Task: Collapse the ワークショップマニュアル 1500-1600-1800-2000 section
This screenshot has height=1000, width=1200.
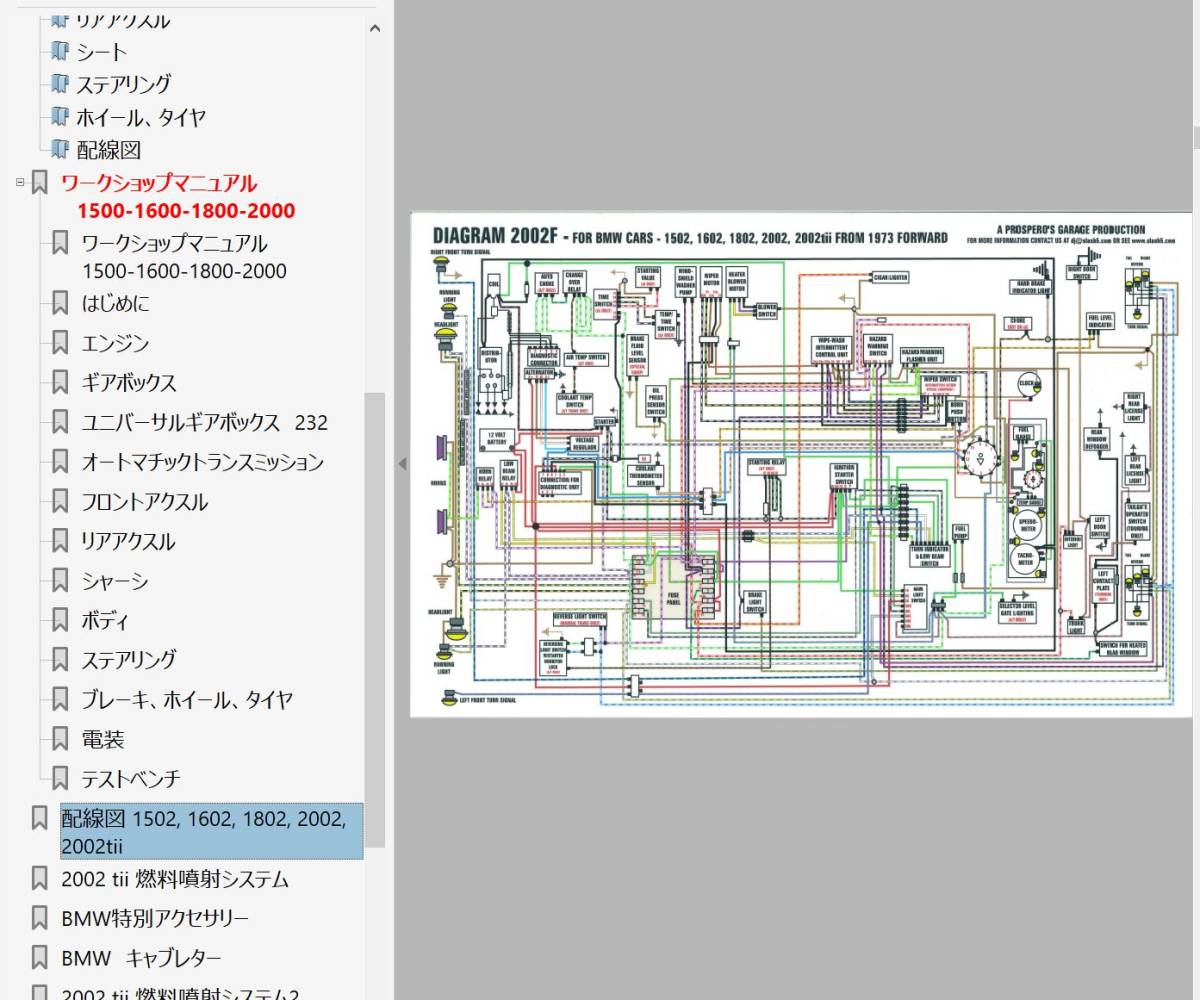Action: (x=19, y=183)
